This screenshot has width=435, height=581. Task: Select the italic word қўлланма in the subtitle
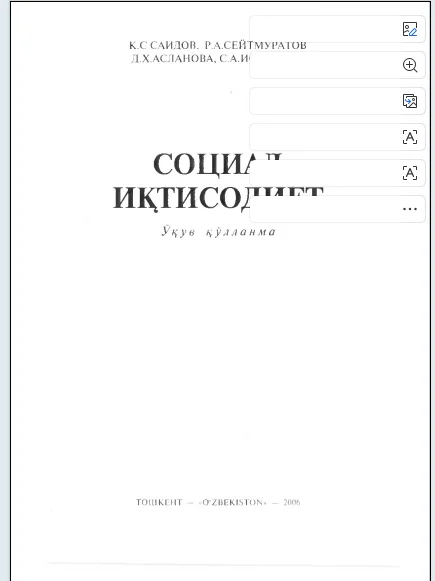pyautogui.click(x=241, y=233)
